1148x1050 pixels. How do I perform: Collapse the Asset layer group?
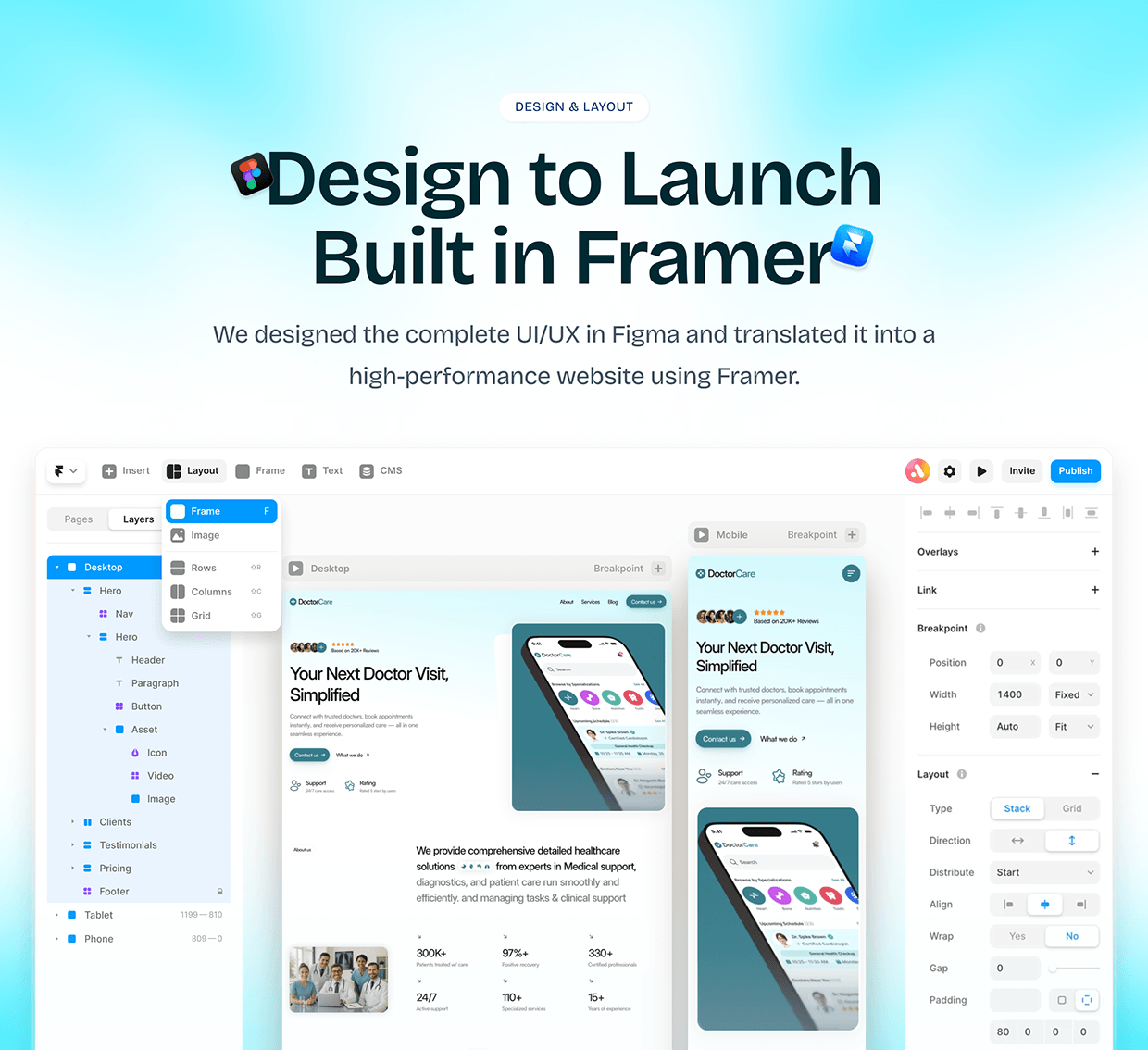[105, 730]
